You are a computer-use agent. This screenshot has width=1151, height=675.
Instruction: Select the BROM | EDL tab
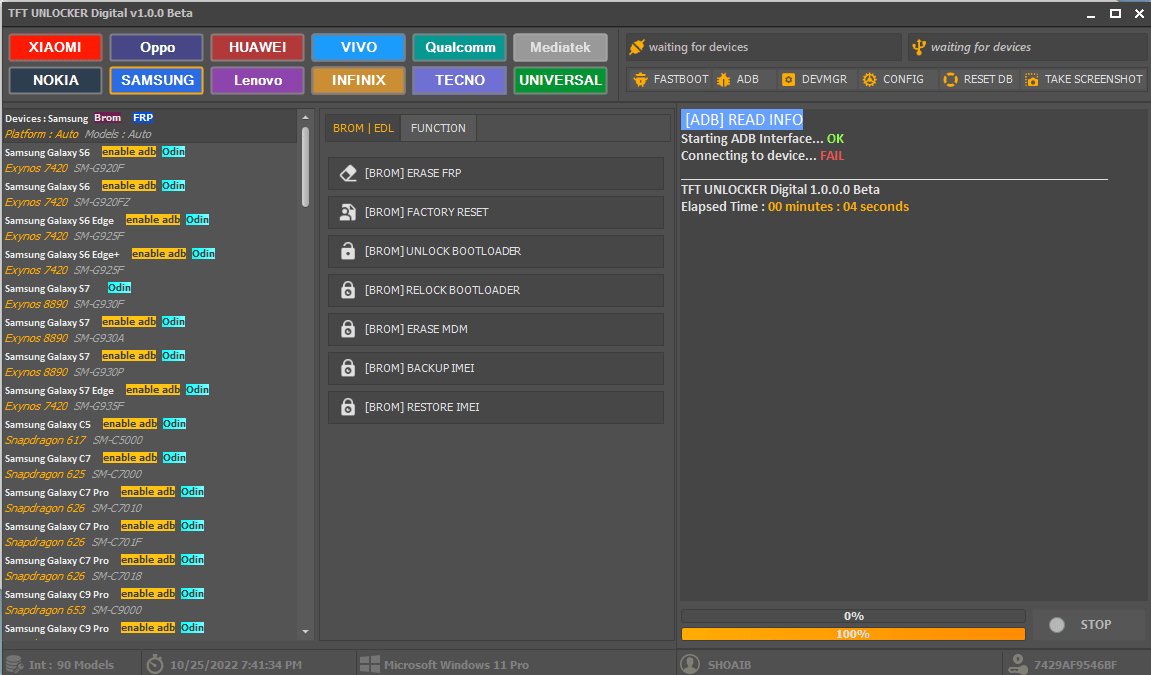362,127
